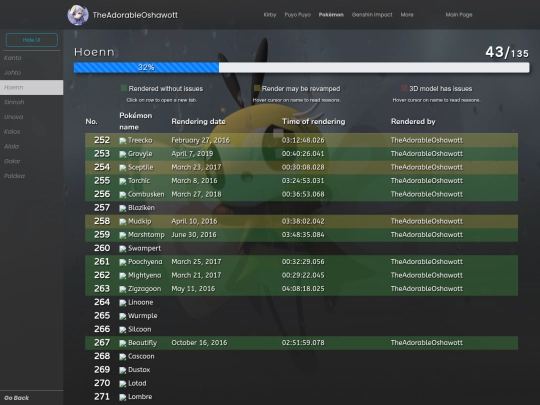The height and width of the screenshot is (405, 540).
Task: Click Sceptile's image icon
Action: [x=123, y=168]
